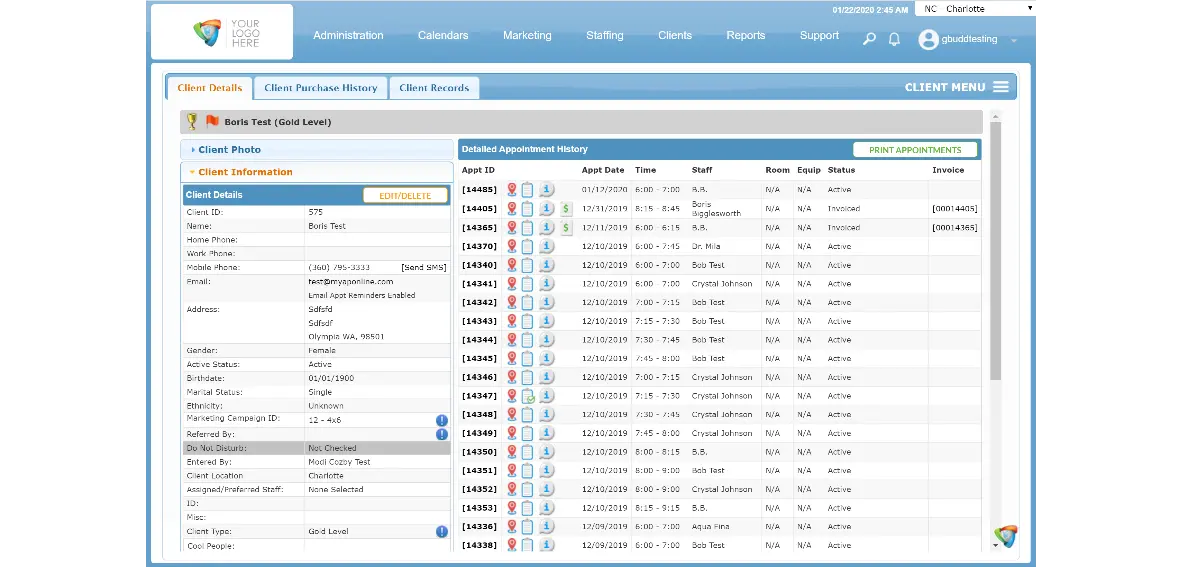Viewport: 1182px width, 567px height.
Task: Open the clipboard icon for appointment 14350
Action: tap(528, 452)
